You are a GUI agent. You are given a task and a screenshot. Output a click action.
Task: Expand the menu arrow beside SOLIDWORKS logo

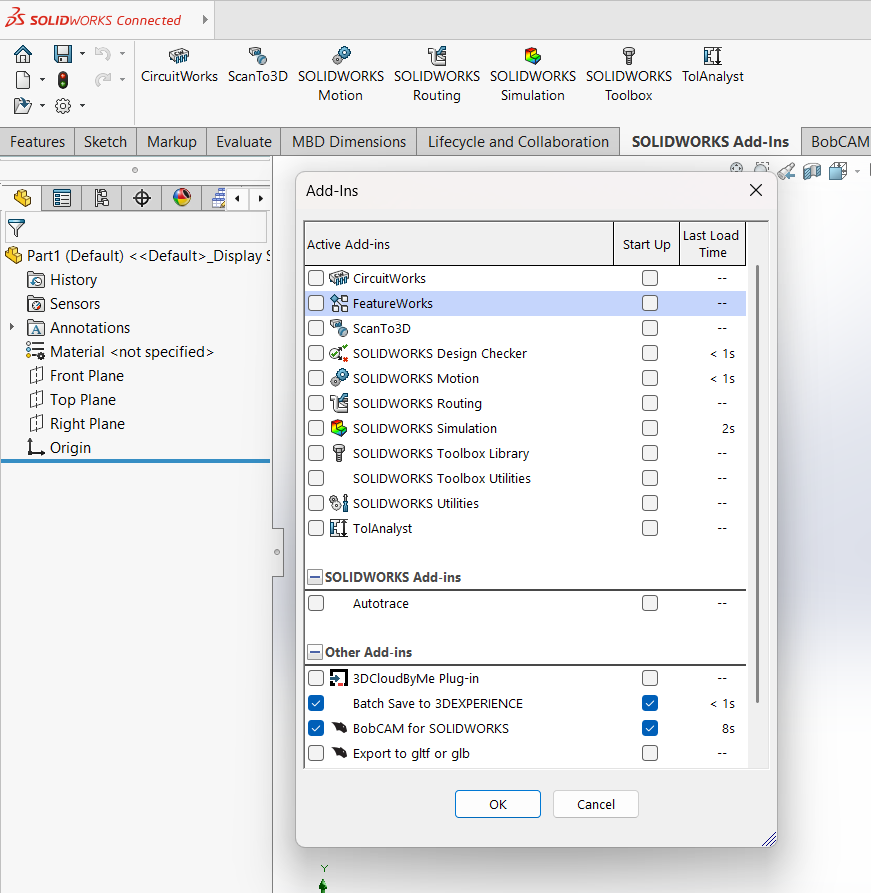pyautogui.click(x=205, y=19)
